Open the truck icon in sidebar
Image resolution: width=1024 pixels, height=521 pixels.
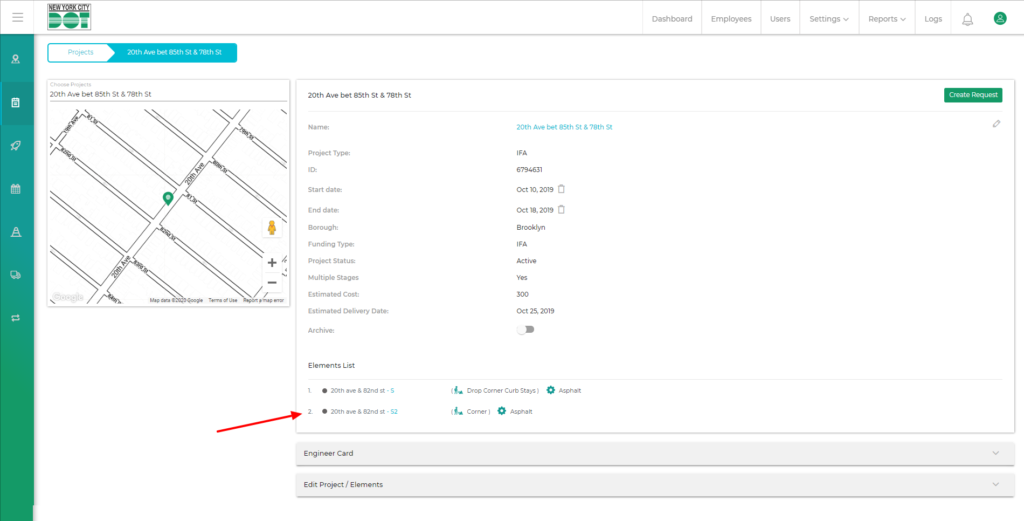point(16,274)
